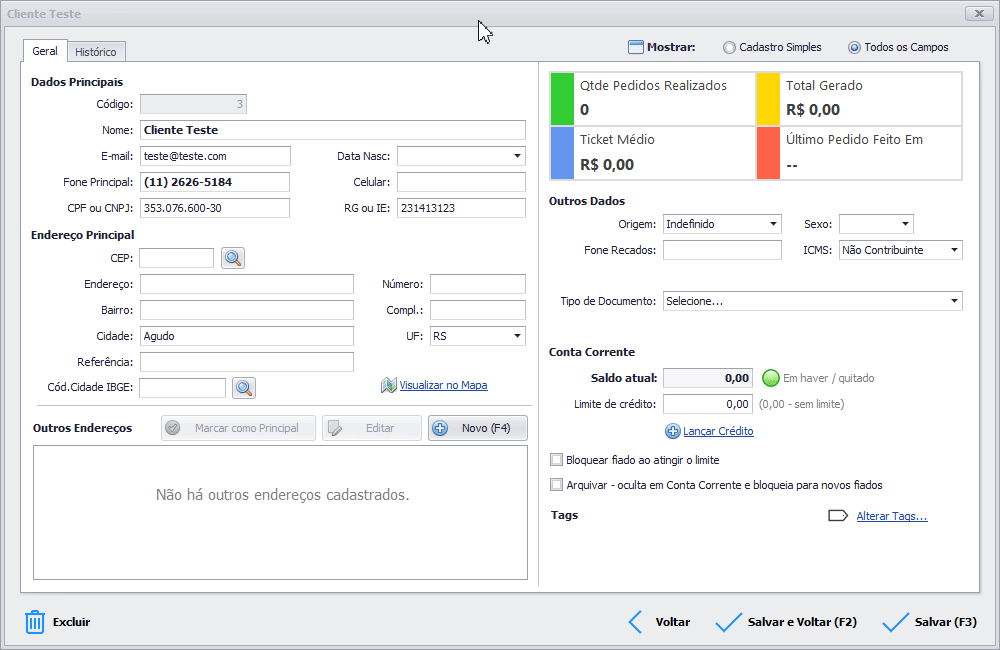Click the plus icon for Lançar Crédito
Viewport: 1000px width, 650px height.
pos(673,431)
